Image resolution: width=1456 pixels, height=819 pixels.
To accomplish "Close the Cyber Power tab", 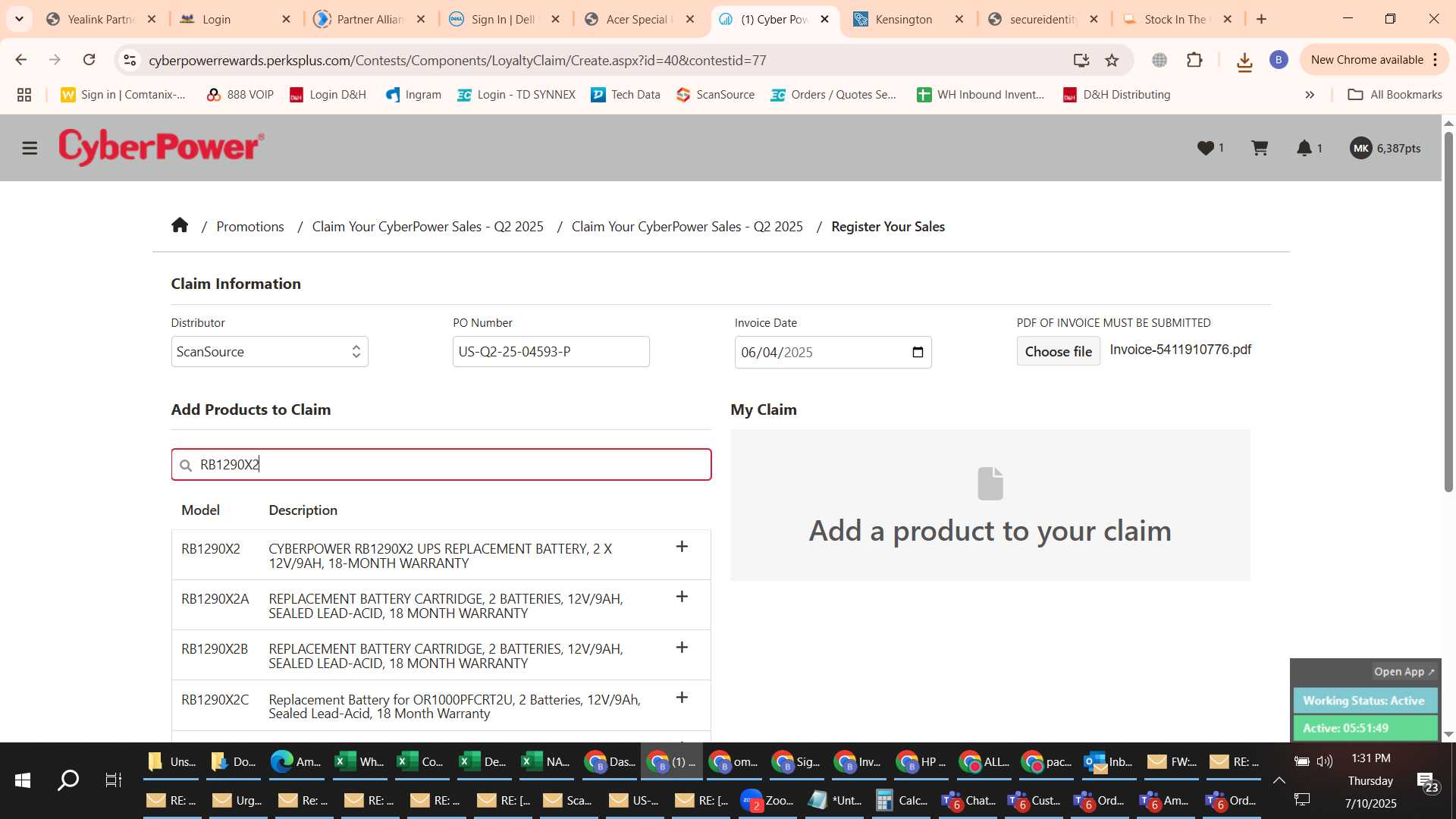I will coord(825,19).
